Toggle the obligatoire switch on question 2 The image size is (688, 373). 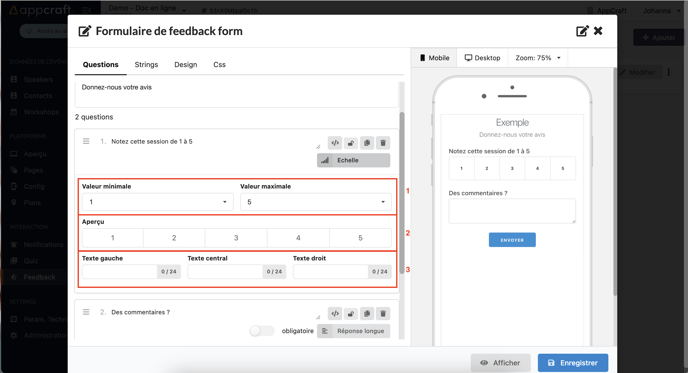(x=262, y=331)
